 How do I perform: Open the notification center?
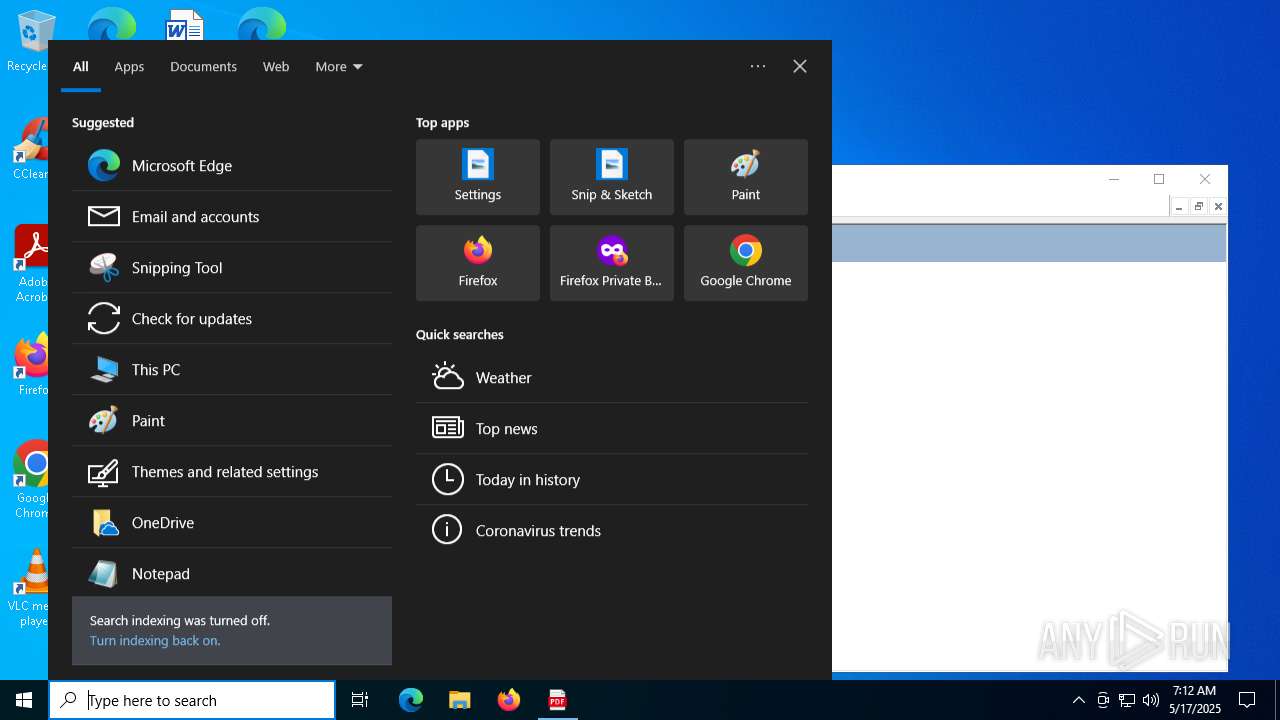coord(1247,700)
